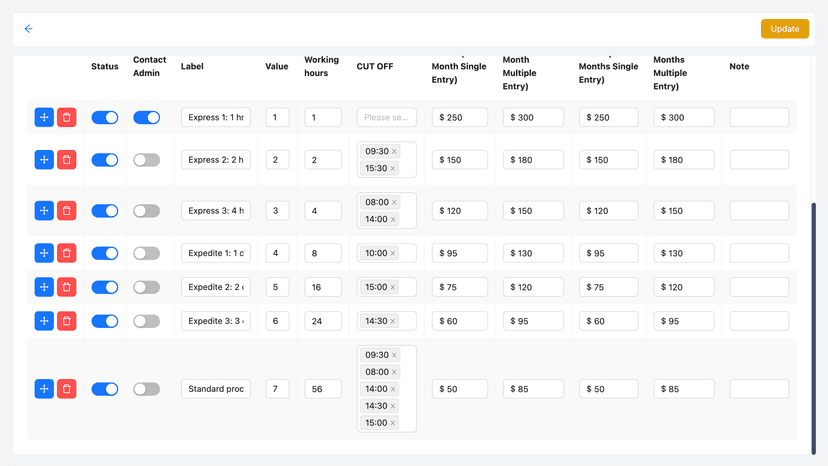
Task: Click the Working hours field showing 56
Action: [323, 389]
